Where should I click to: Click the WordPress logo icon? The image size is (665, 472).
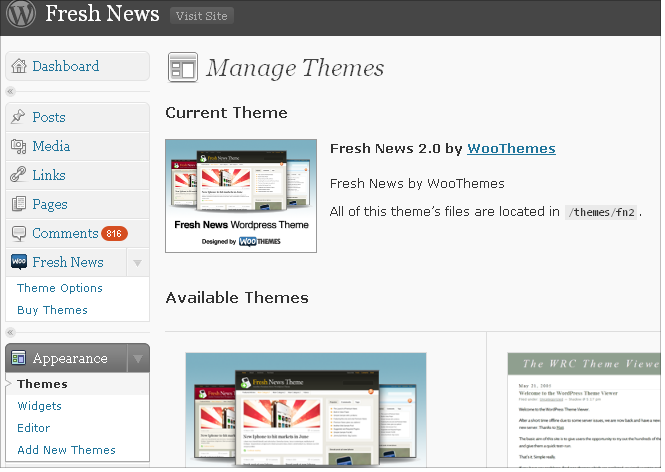pos(21,14)
